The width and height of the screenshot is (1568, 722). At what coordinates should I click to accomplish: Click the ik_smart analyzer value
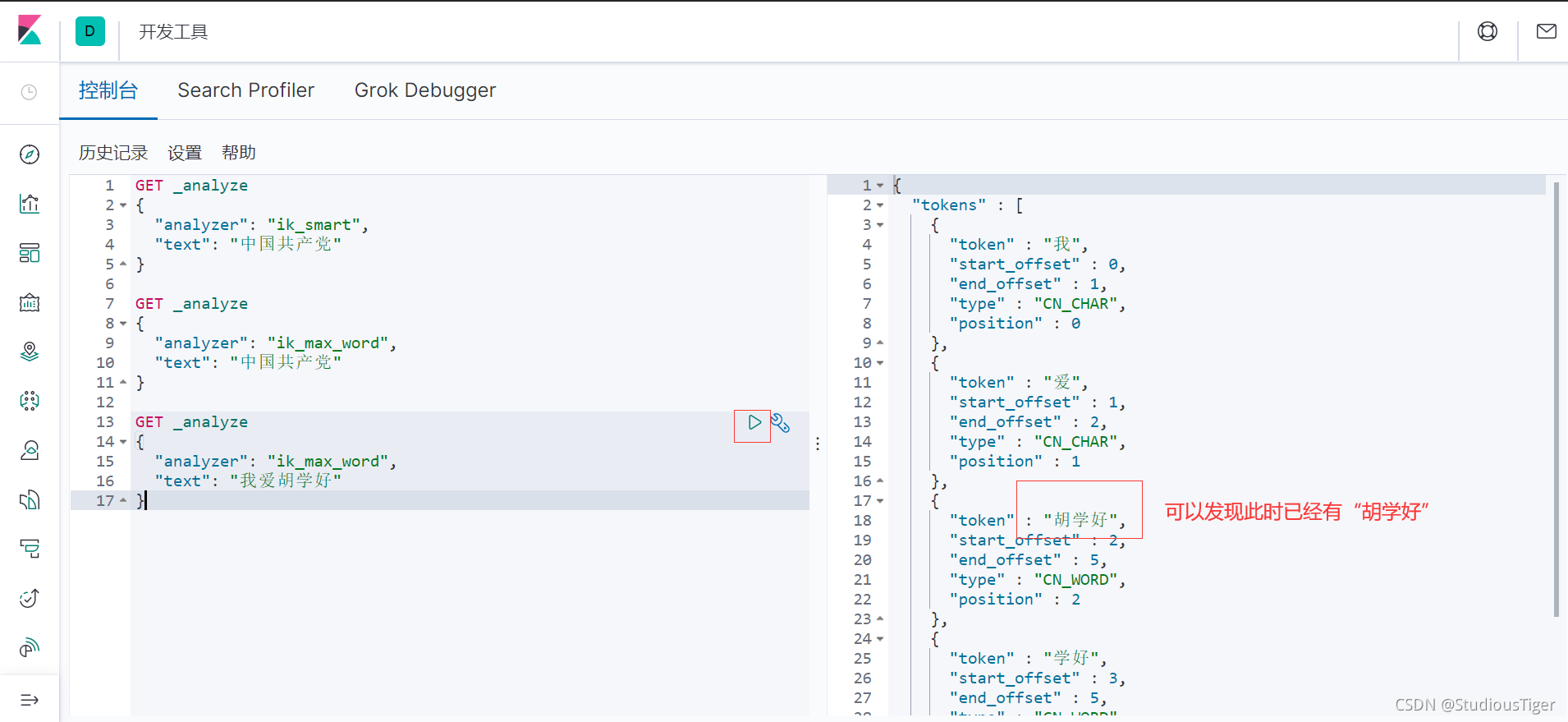[x=314, y=225]
